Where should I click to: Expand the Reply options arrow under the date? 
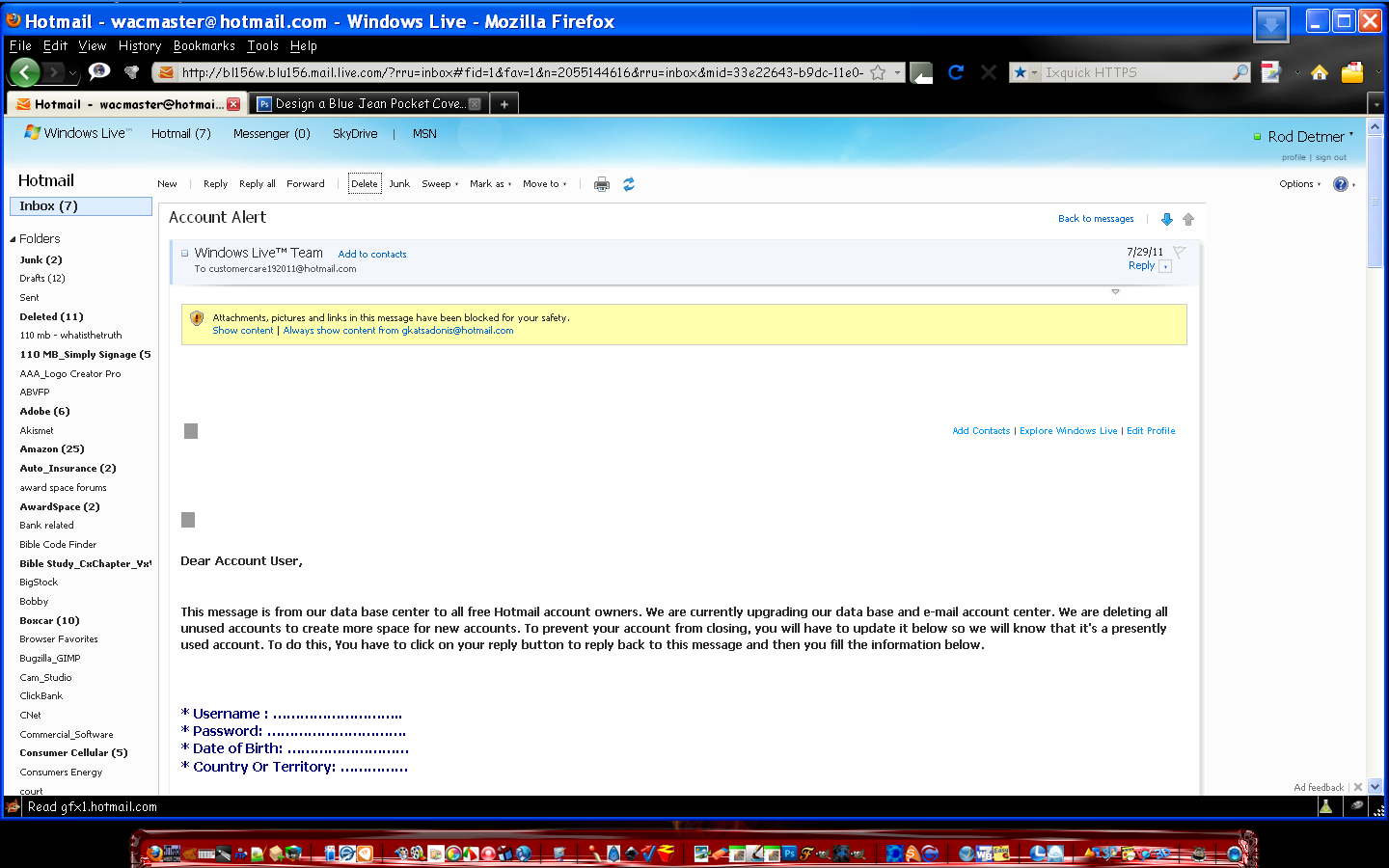1165,267
